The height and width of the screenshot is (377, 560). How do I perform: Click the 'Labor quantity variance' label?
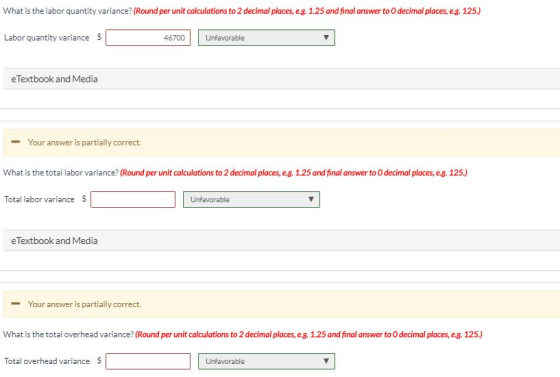point(47,37)
